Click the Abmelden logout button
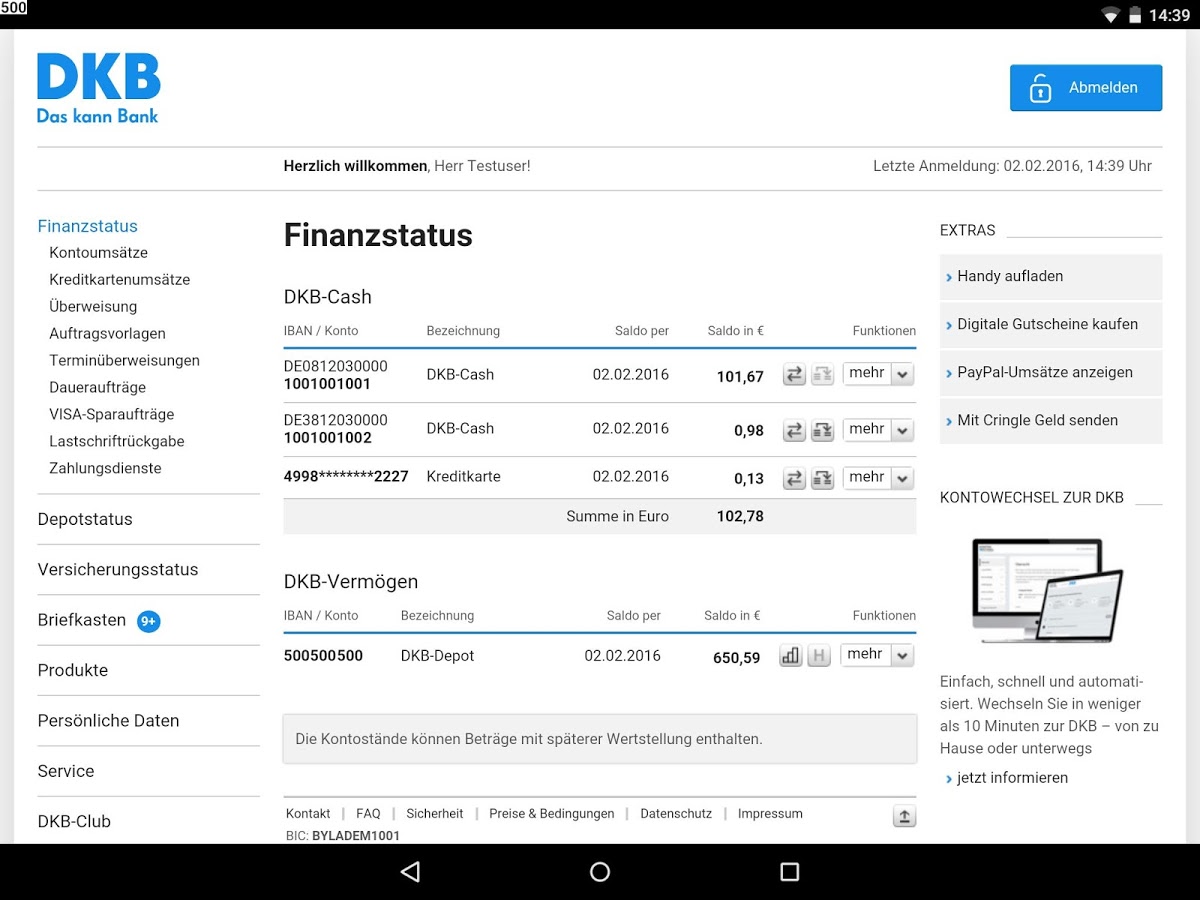The height and width of the screenshot is (900, 1200). point(1086,88)
